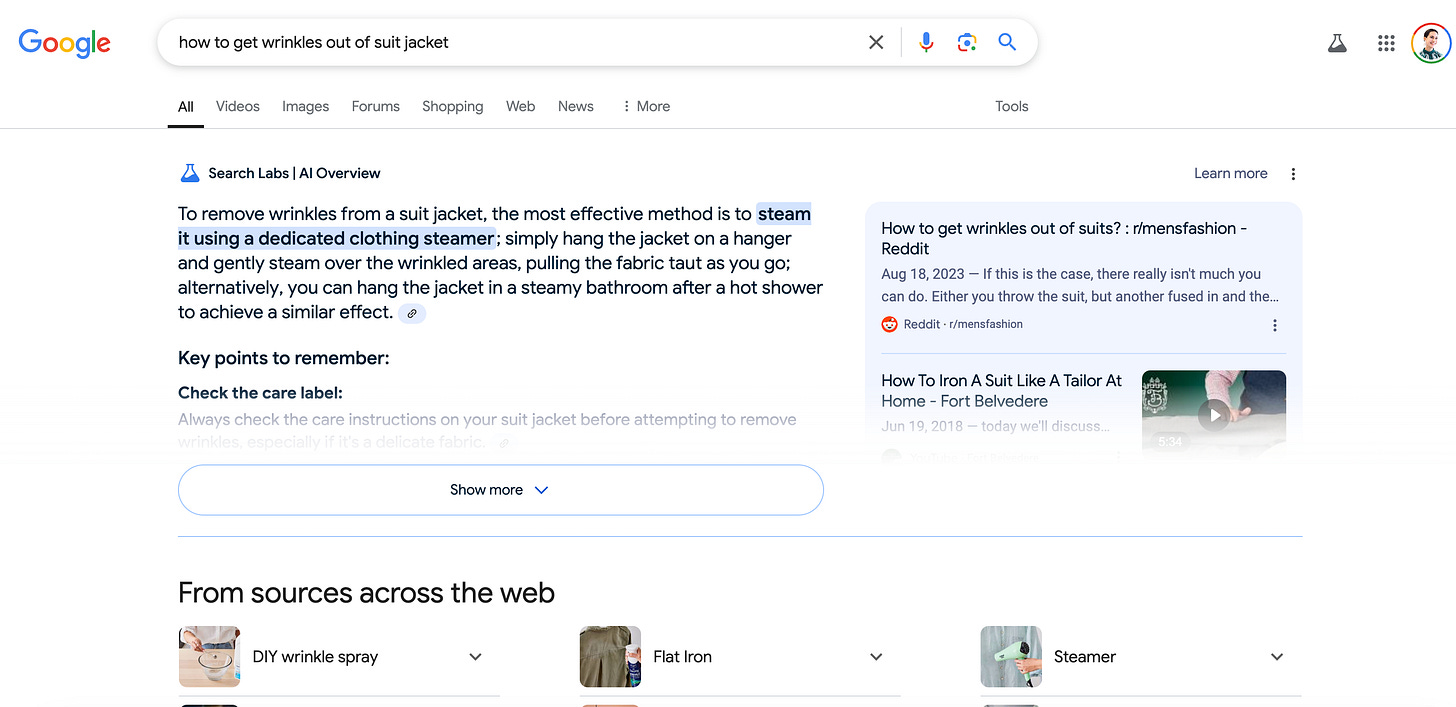Image resolution: width=1456 pixels, height=707 pixels.
Task: Clear the search query with X icon
Action: (x=876, y=42)
